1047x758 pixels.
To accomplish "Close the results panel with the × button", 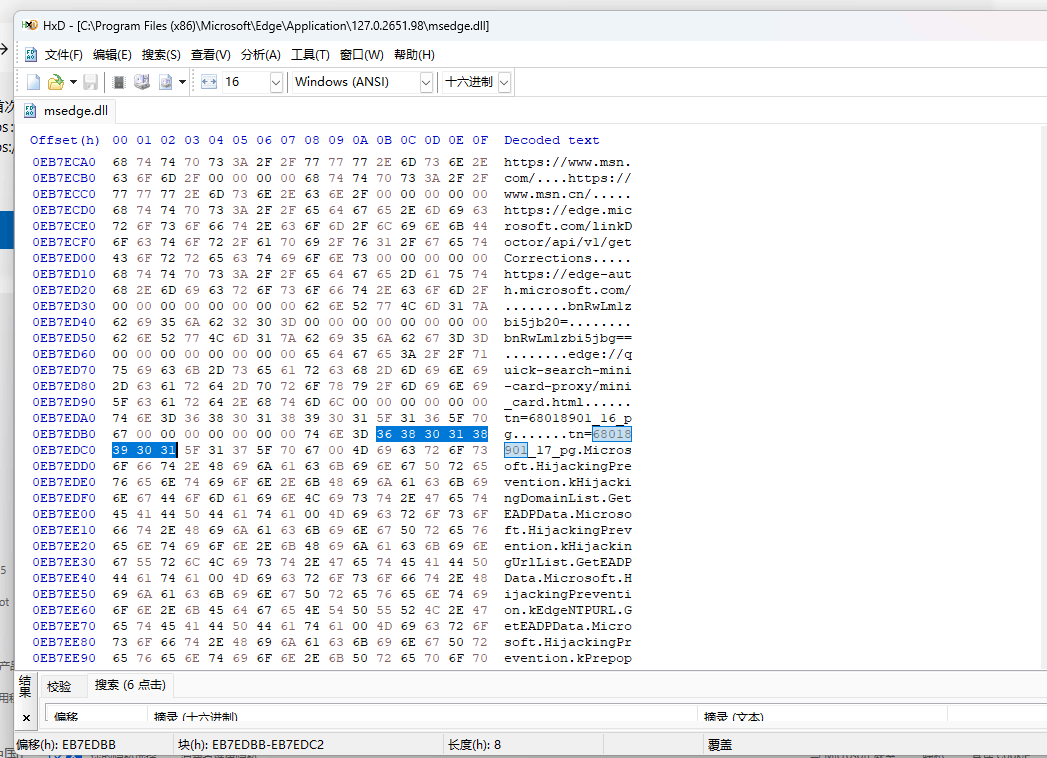I will (26, 718).
